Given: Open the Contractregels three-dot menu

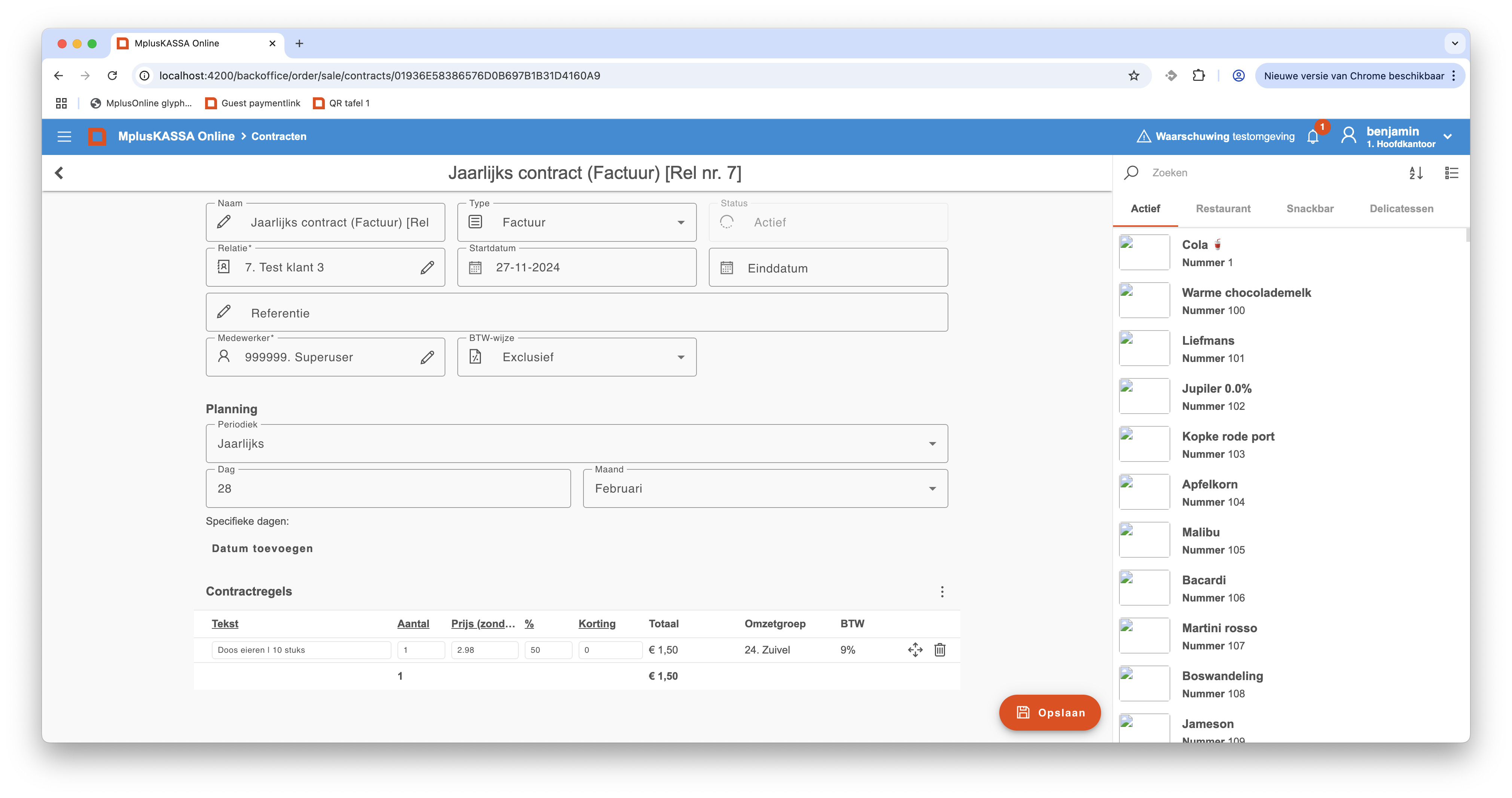Looking at the screenshot, I should tap(942, 592).
